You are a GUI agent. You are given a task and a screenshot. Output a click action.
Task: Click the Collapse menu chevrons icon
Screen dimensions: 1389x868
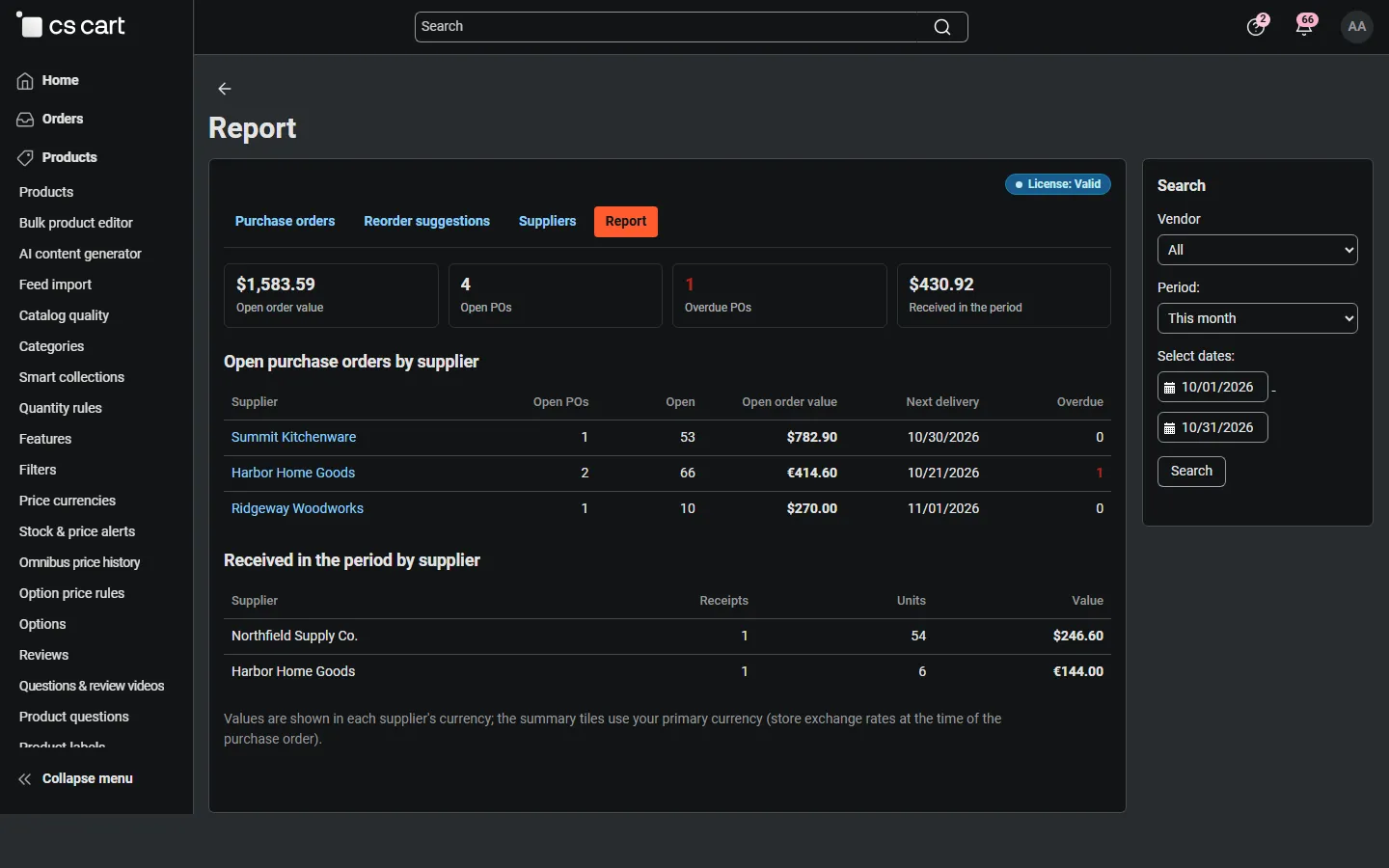click(x=25, y=779)
